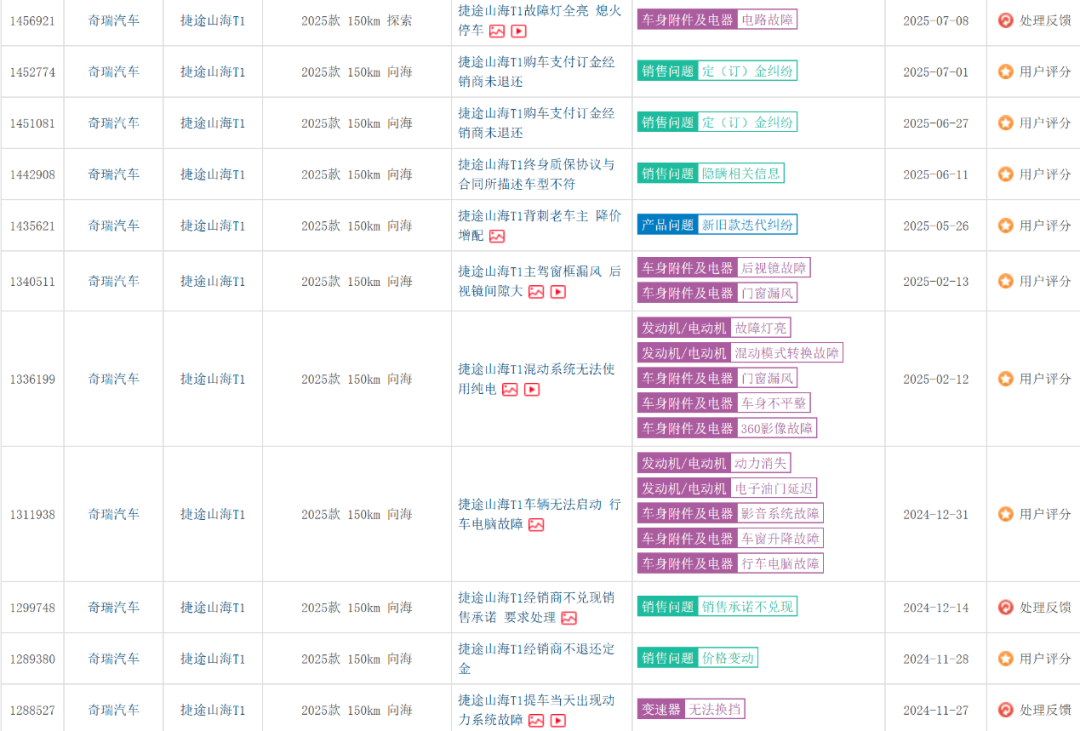The height and width of the screenshot is (731, 1080).
Task: Click 处理反馈 status icon for complaint 1456921
Action: (x=1006, y=20)
